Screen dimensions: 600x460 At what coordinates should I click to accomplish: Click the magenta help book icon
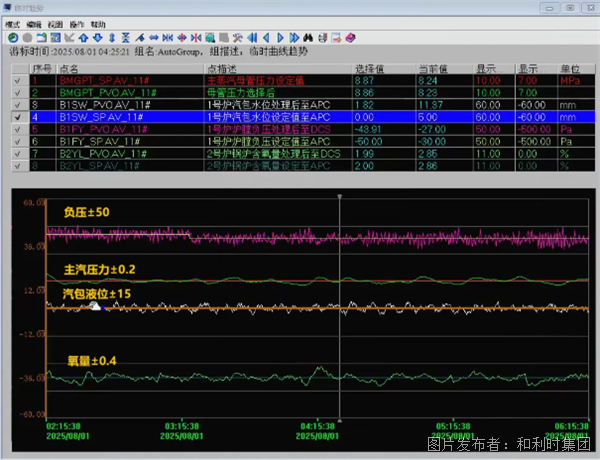click(351, 38)
